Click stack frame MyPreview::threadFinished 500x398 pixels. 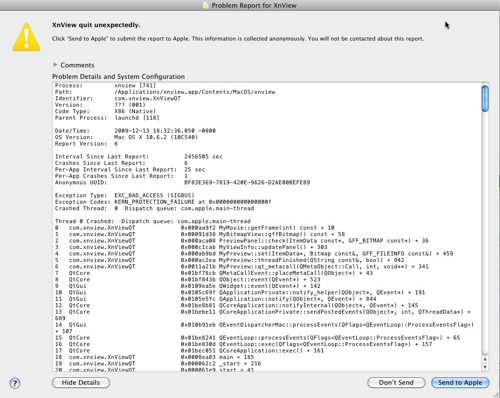tap(230, 260)
